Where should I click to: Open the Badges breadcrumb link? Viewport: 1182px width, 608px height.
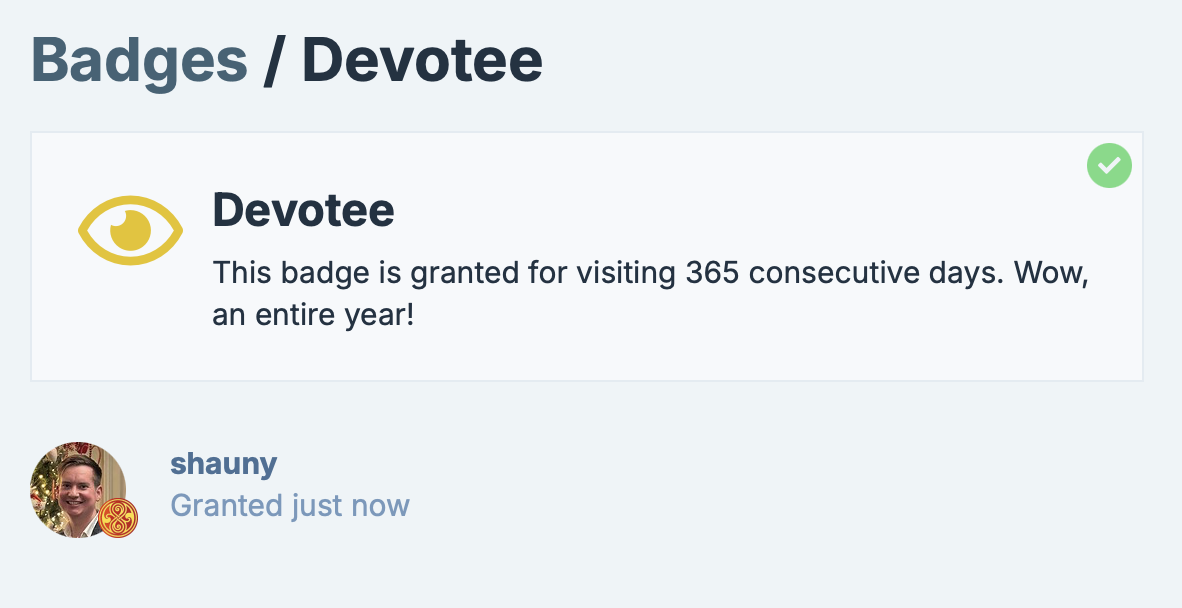(139, 62)
